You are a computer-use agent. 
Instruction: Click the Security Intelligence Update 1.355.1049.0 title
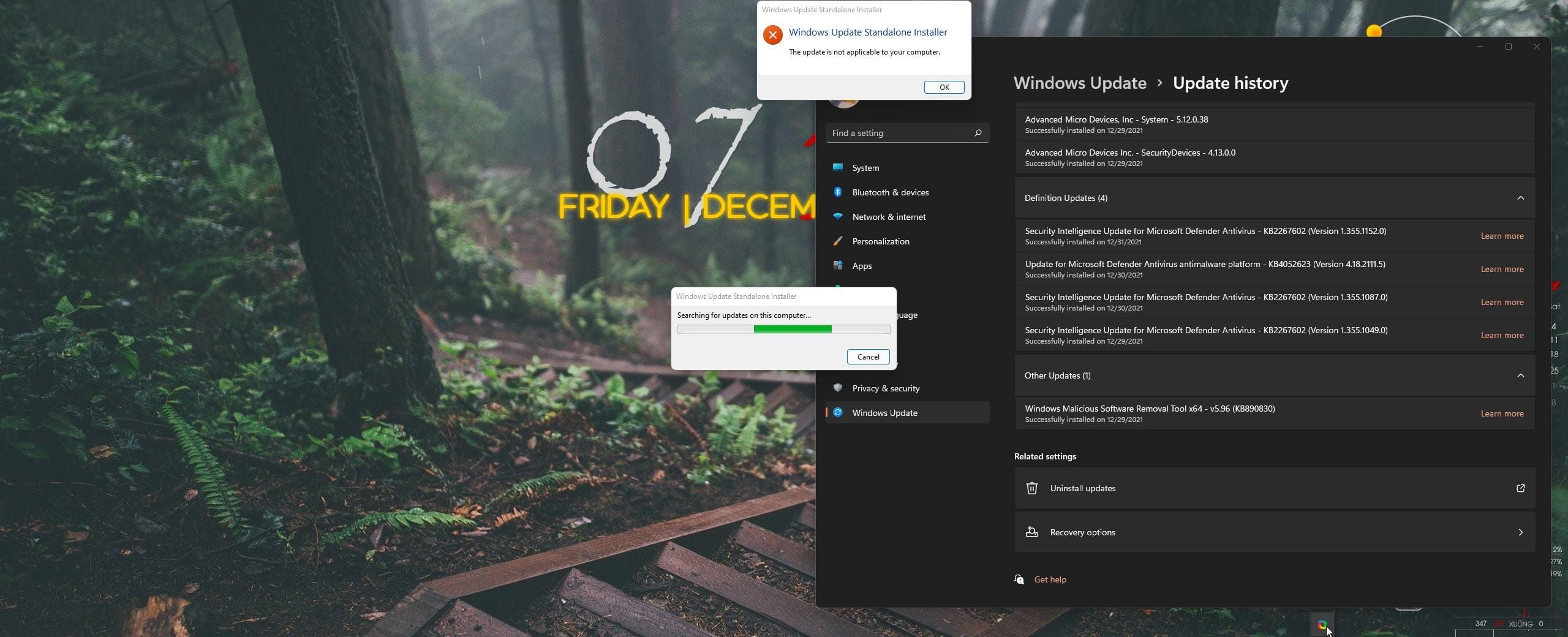pos(1206,330)
